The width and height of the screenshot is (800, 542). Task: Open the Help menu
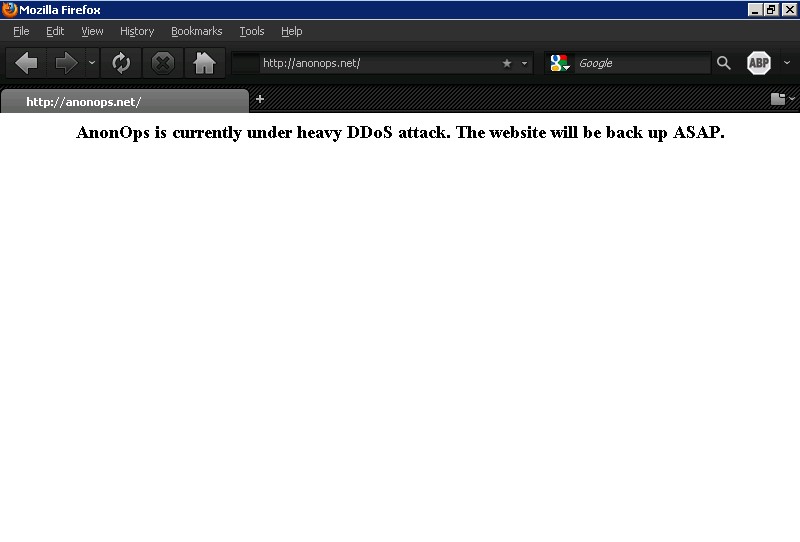pos(292,31)
